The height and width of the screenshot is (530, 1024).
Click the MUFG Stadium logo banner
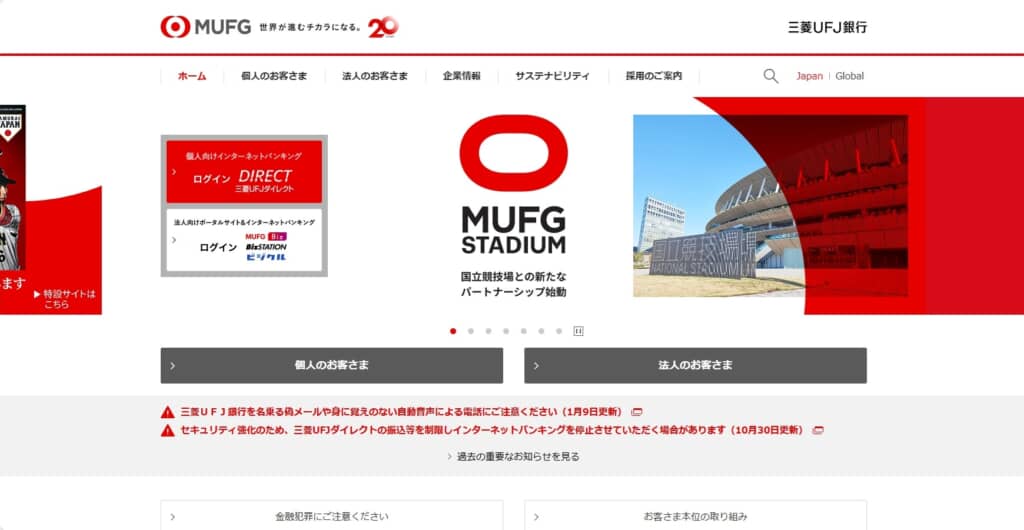pos(513,185)
